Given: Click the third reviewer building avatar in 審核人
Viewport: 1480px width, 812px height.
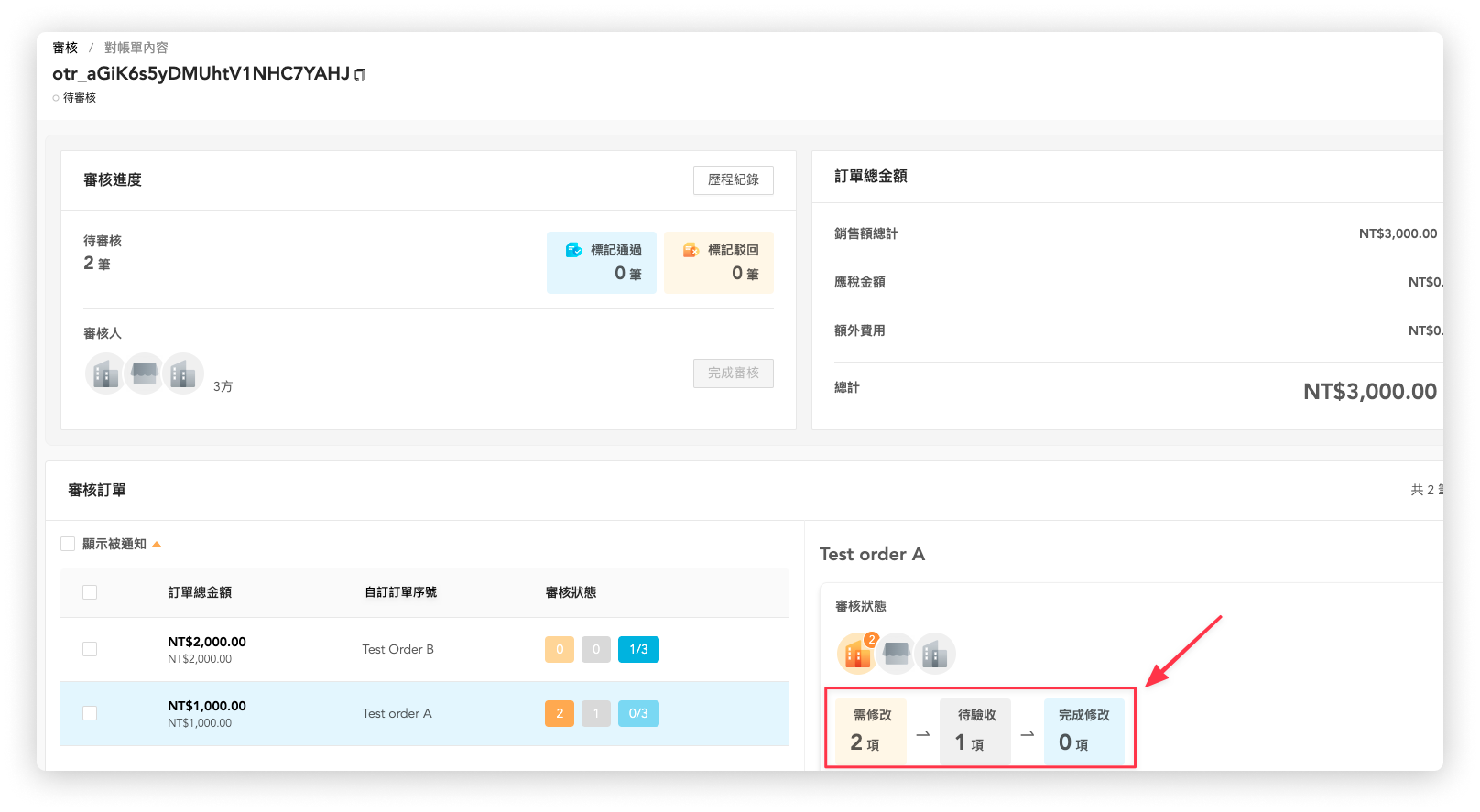Looking at the screenshot, I should point(183,374).
